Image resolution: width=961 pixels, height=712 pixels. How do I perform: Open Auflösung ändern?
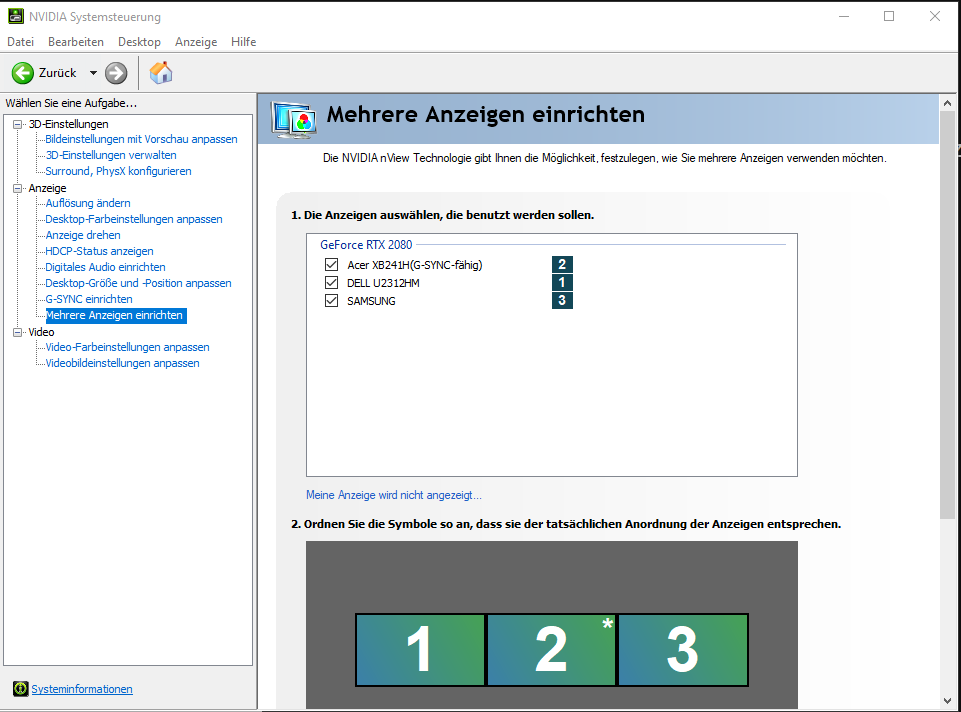88,203
